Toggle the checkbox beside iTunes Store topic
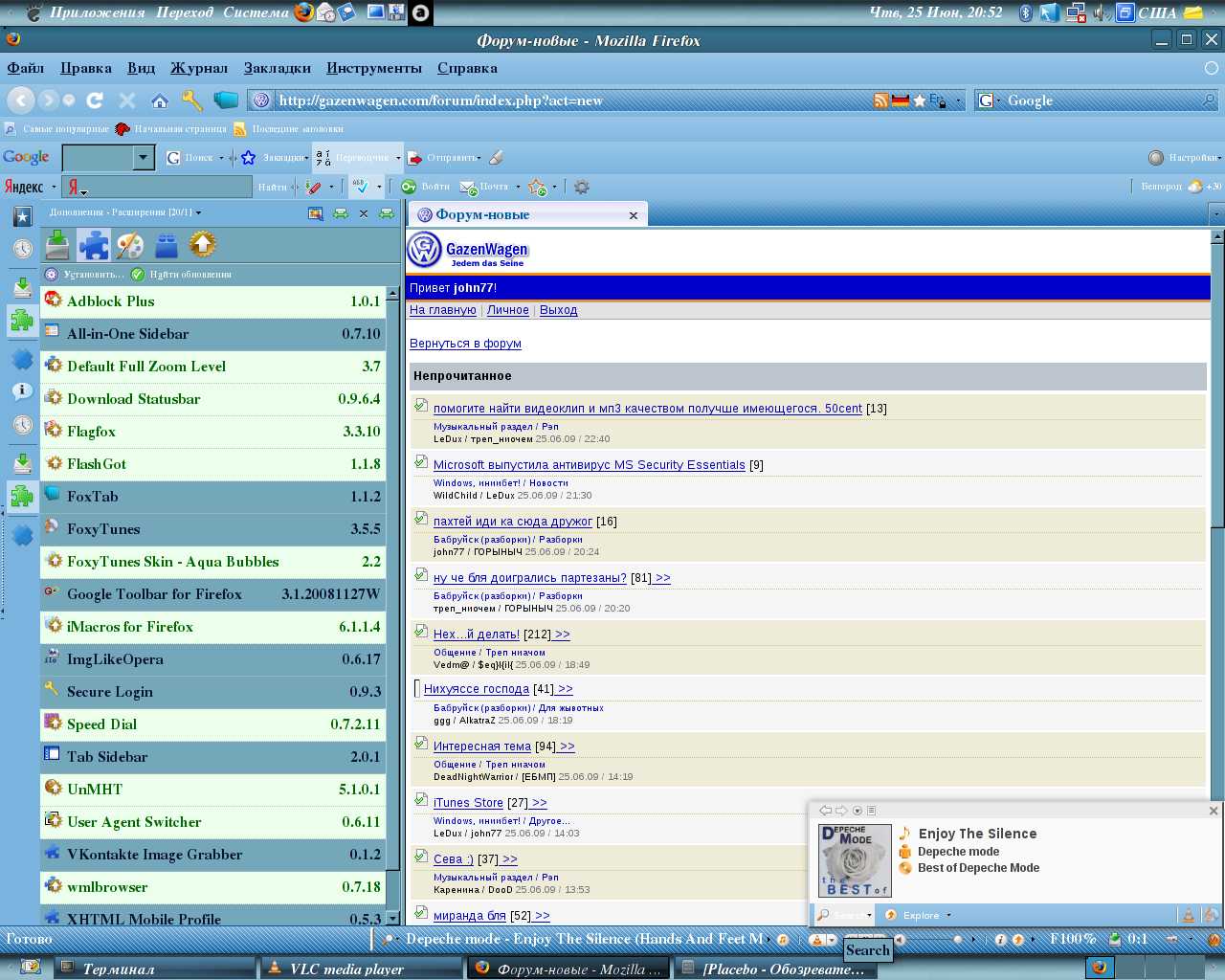Screen dimensions: 1225x980 tap(421, 800)
